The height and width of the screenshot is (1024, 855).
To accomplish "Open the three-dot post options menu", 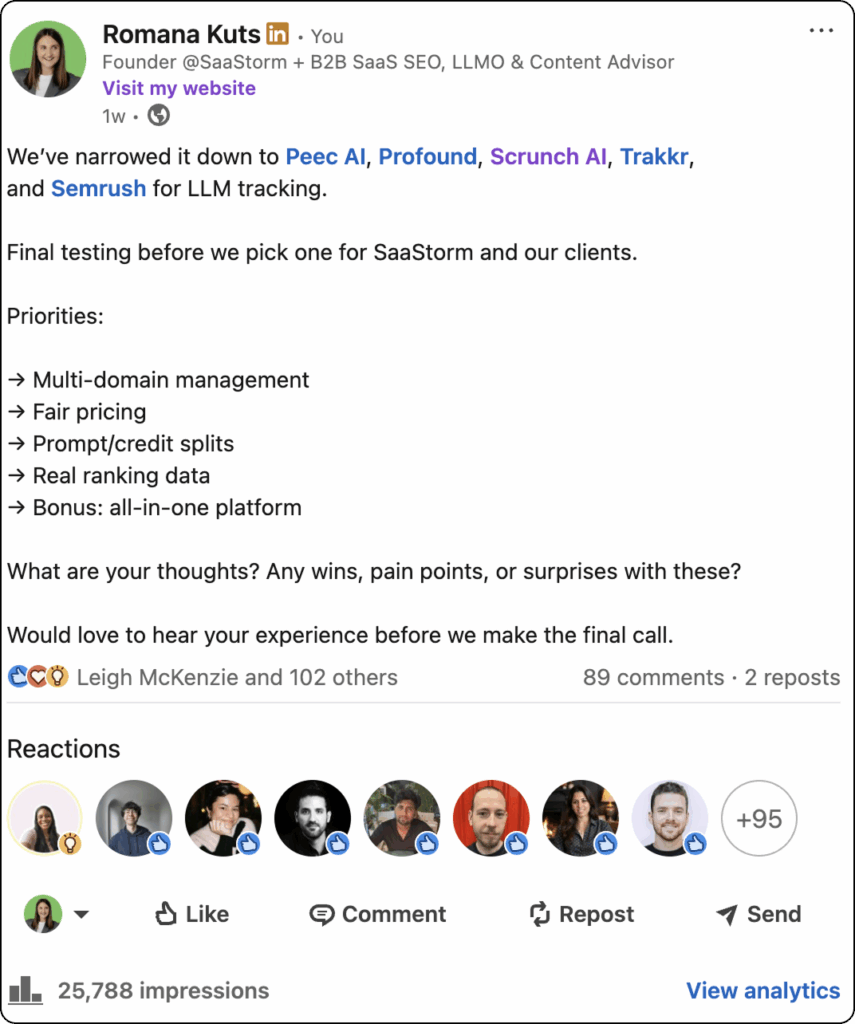I will [x=821, y=31].
